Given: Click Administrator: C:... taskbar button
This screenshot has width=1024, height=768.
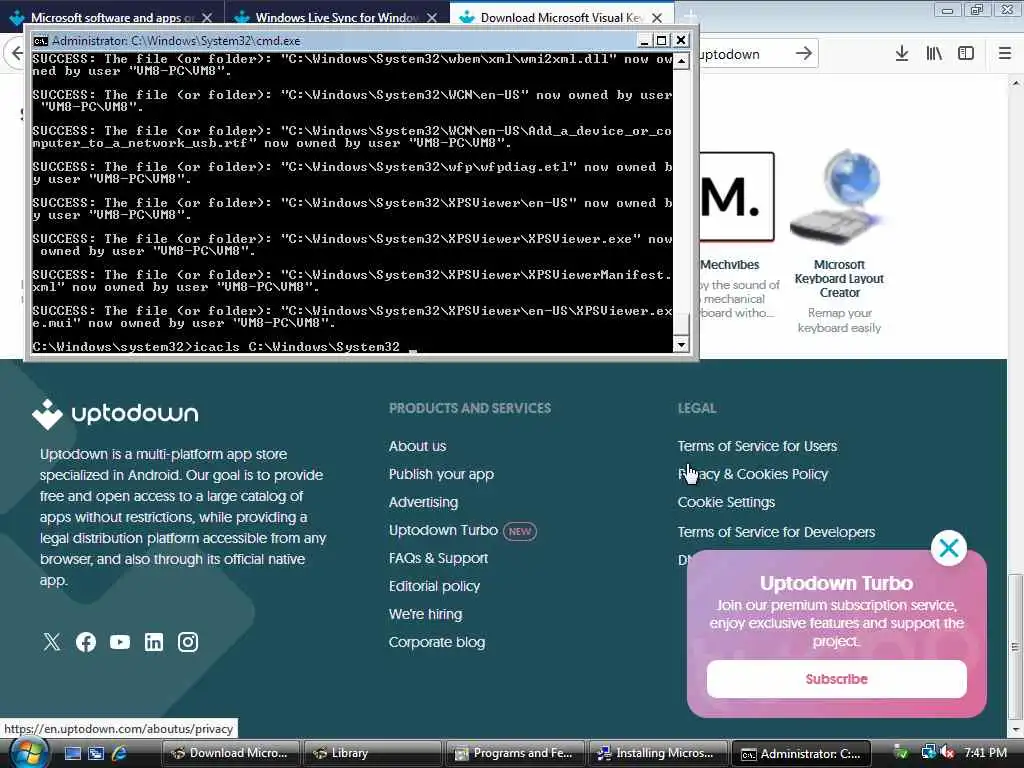Looking at the screenshot, I should 801,754.
